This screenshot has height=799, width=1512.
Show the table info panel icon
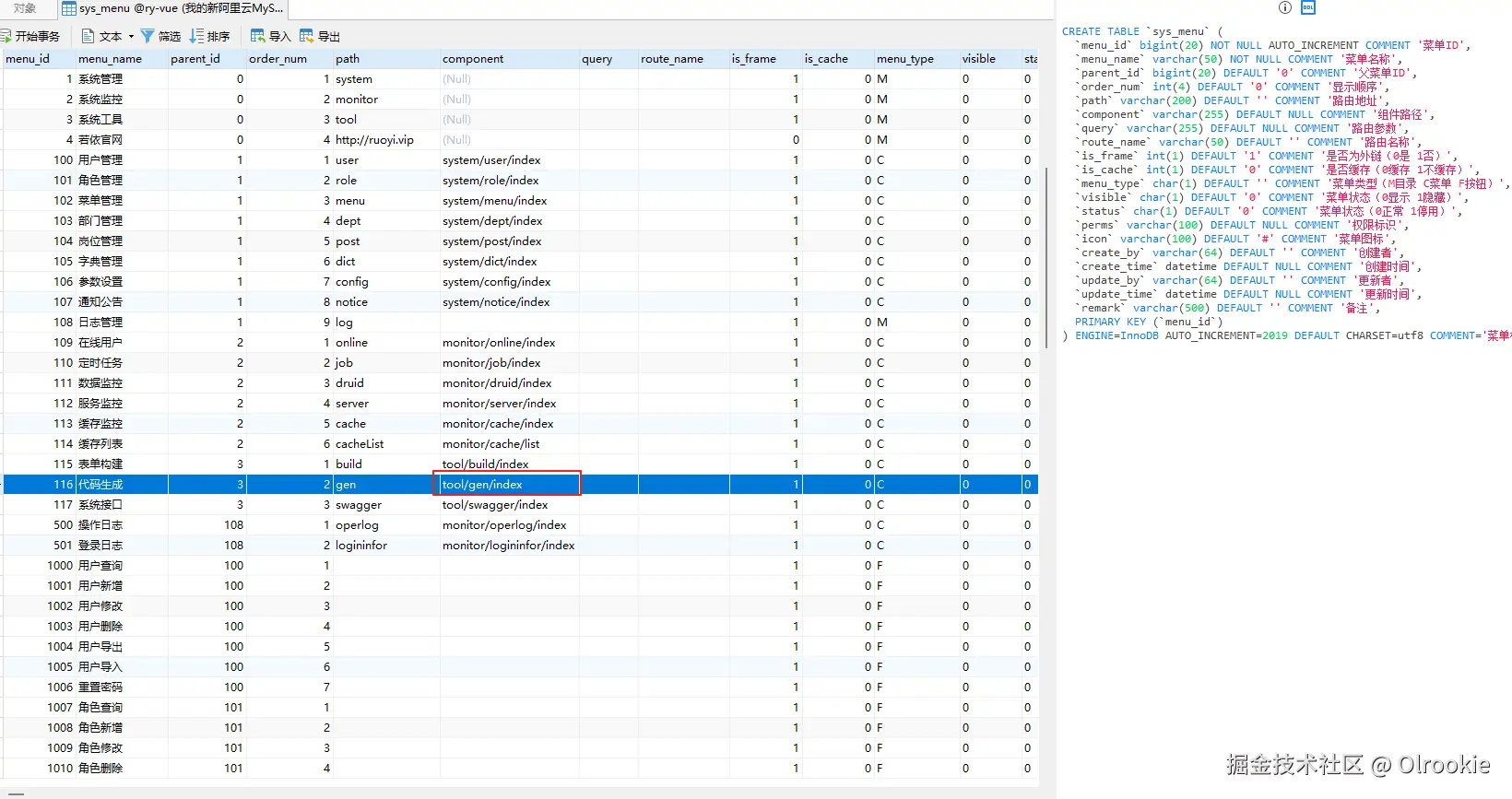pyautogui.click(x=1285, y=7)
